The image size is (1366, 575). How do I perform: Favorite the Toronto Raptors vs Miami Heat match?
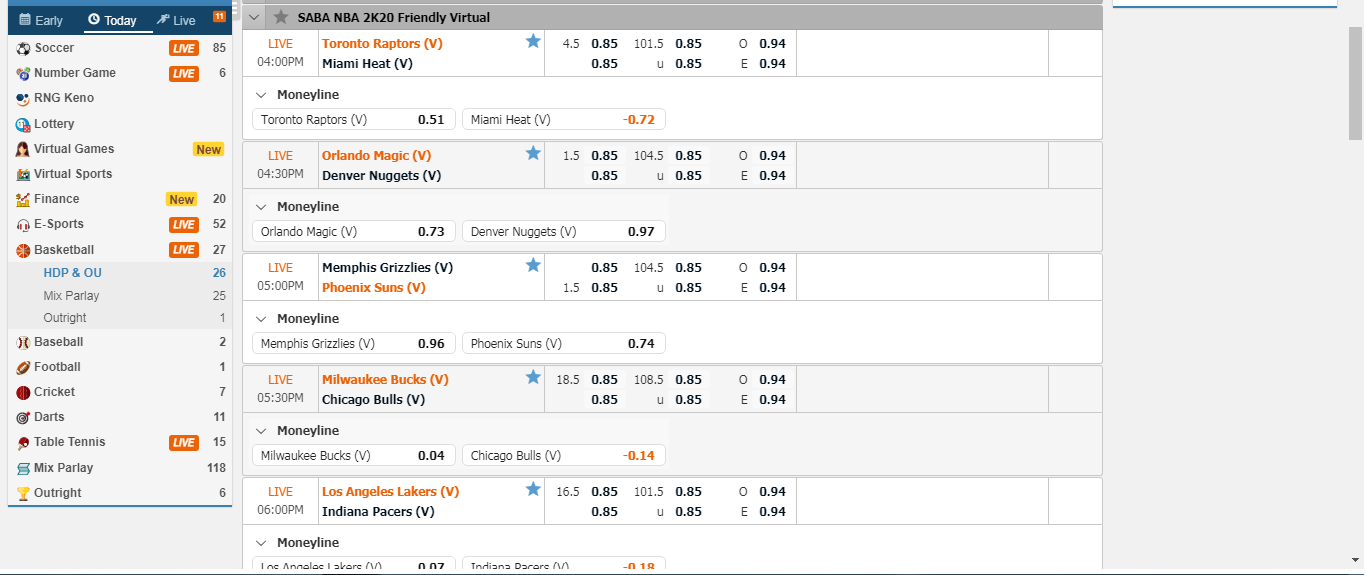click(533, 41)
